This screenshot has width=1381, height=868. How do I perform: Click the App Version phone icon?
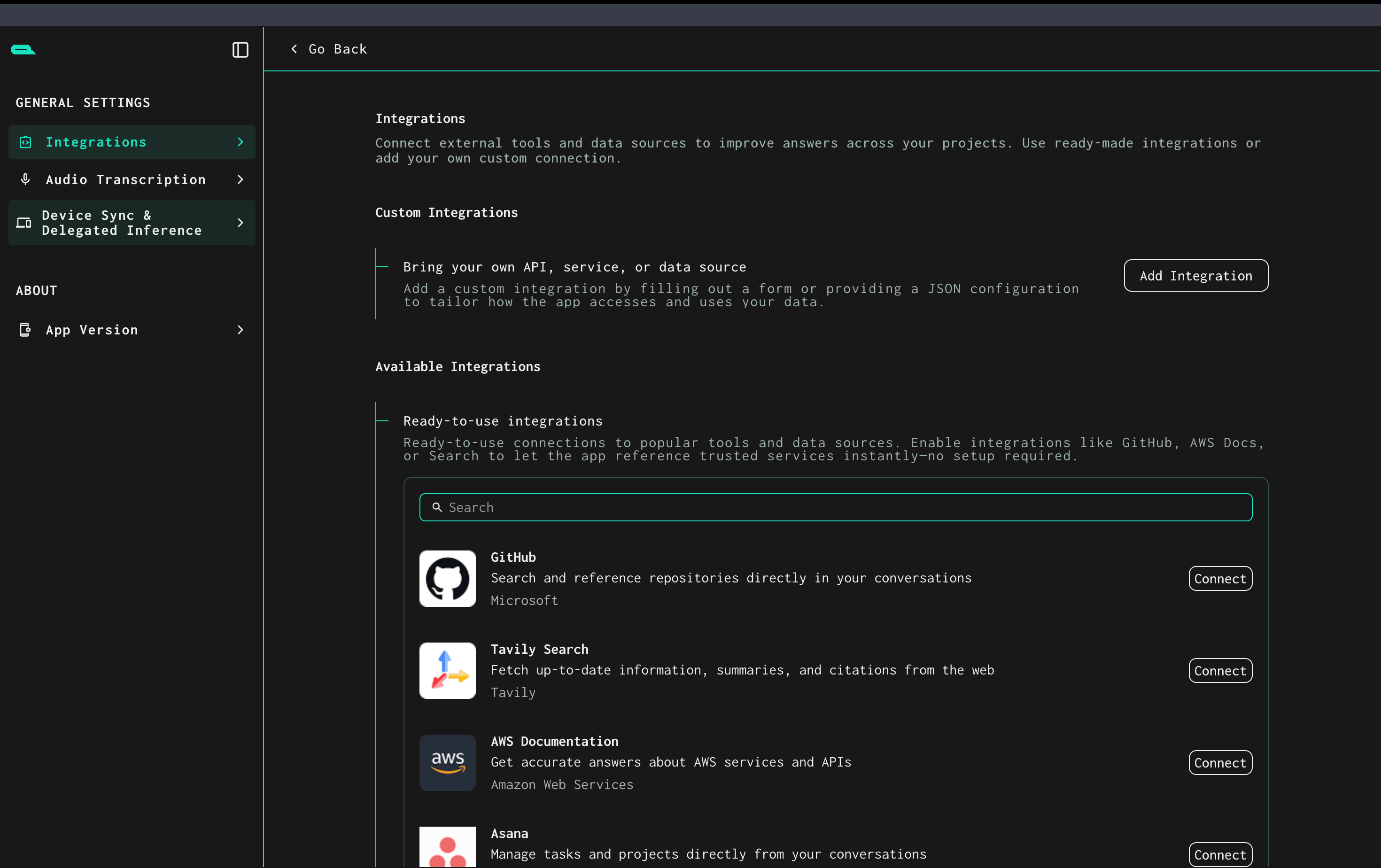click(x=25, y=330)
